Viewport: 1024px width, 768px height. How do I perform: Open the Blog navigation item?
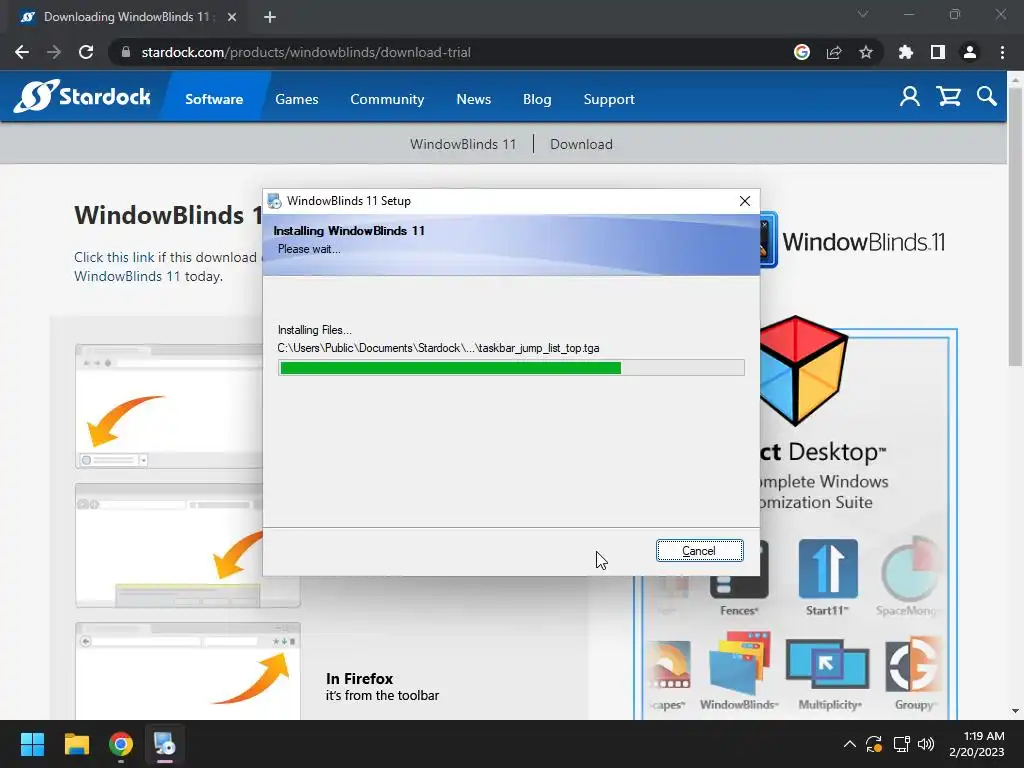[x=537, y=99]
